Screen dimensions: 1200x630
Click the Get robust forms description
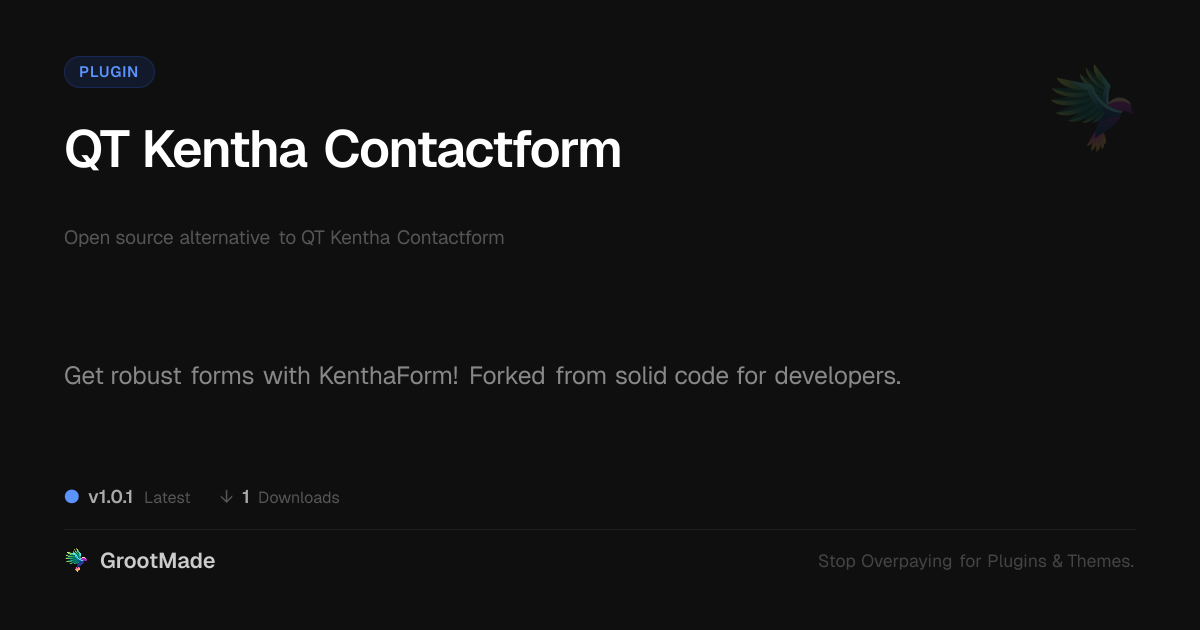(482, 377)
